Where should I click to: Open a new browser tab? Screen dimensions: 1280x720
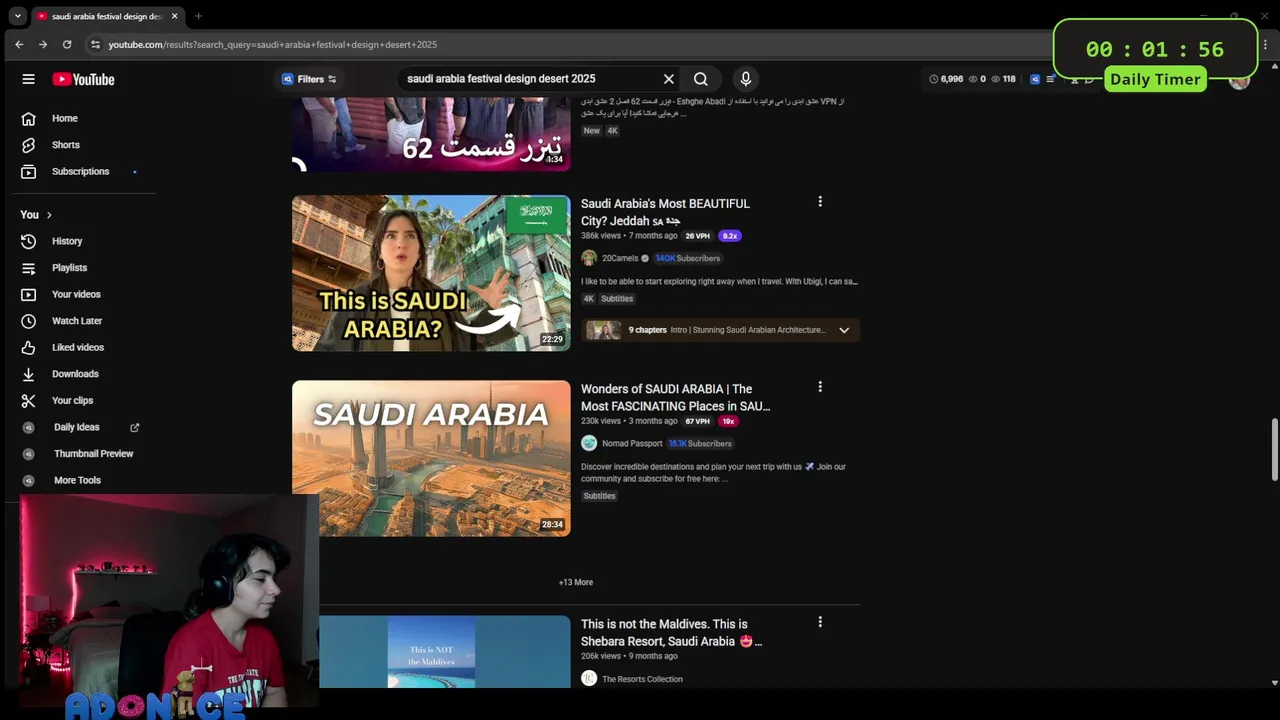(198, 16)
